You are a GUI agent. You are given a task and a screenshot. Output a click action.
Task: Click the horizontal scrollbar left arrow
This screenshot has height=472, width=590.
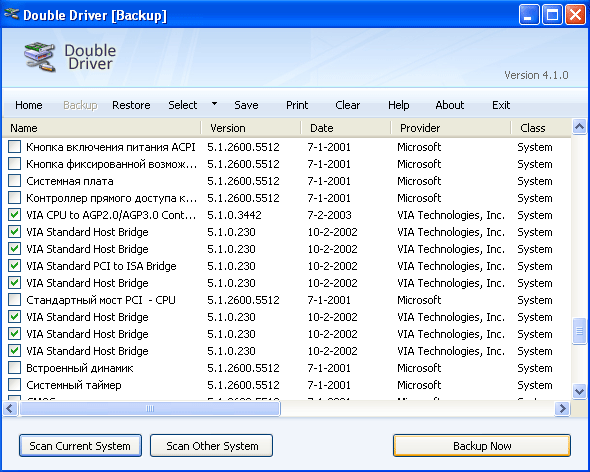(10, 408)
